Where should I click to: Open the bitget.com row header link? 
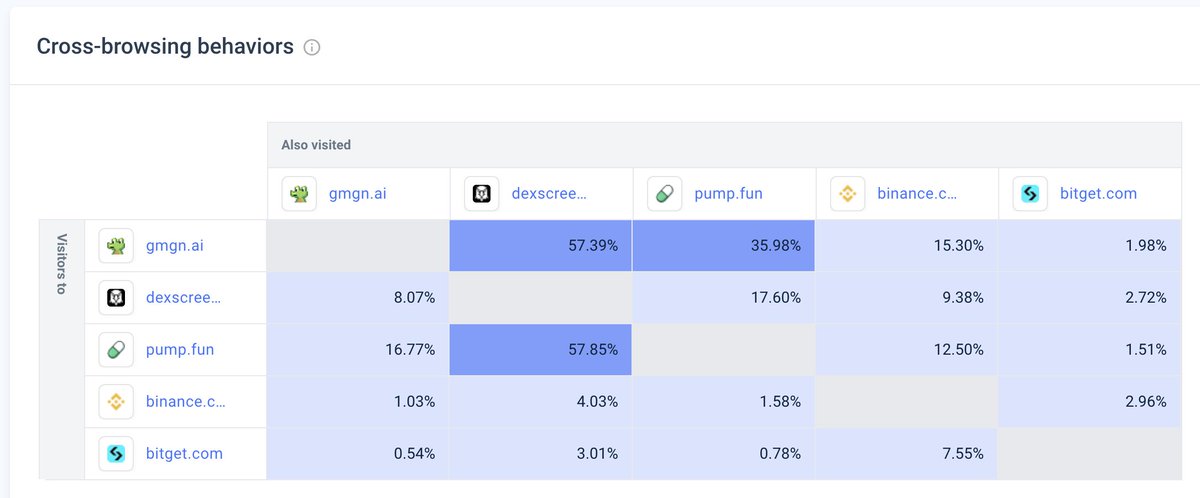[x=184, y=454]
